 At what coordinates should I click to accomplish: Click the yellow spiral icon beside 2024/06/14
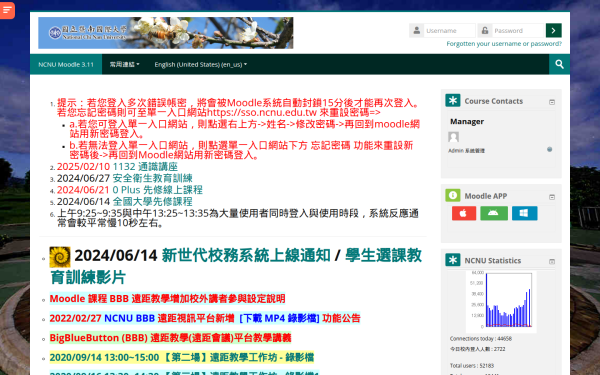[60, 257]
